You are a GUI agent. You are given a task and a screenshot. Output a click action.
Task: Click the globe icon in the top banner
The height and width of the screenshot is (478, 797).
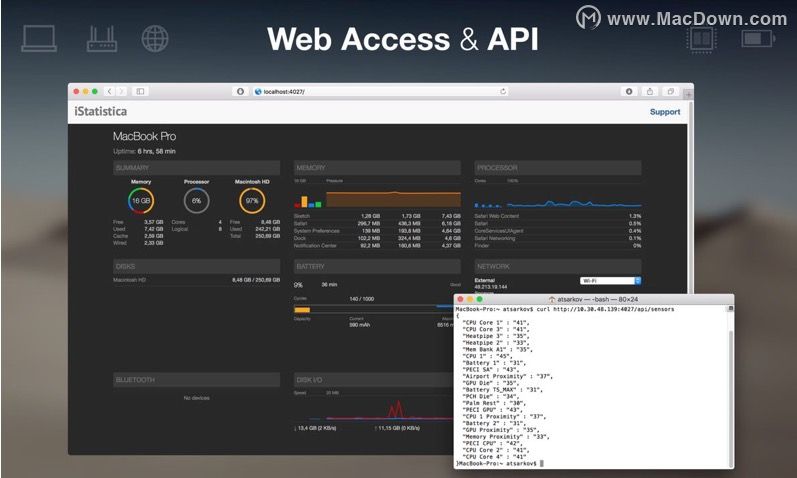[x=155, y=39]
